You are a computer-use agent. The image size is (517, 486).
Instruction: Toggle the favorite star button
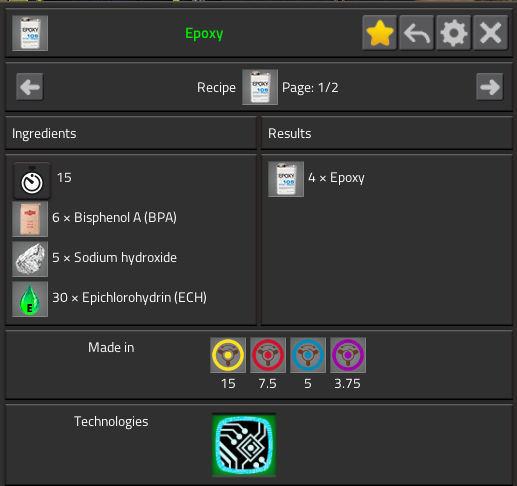coord(380,33)
